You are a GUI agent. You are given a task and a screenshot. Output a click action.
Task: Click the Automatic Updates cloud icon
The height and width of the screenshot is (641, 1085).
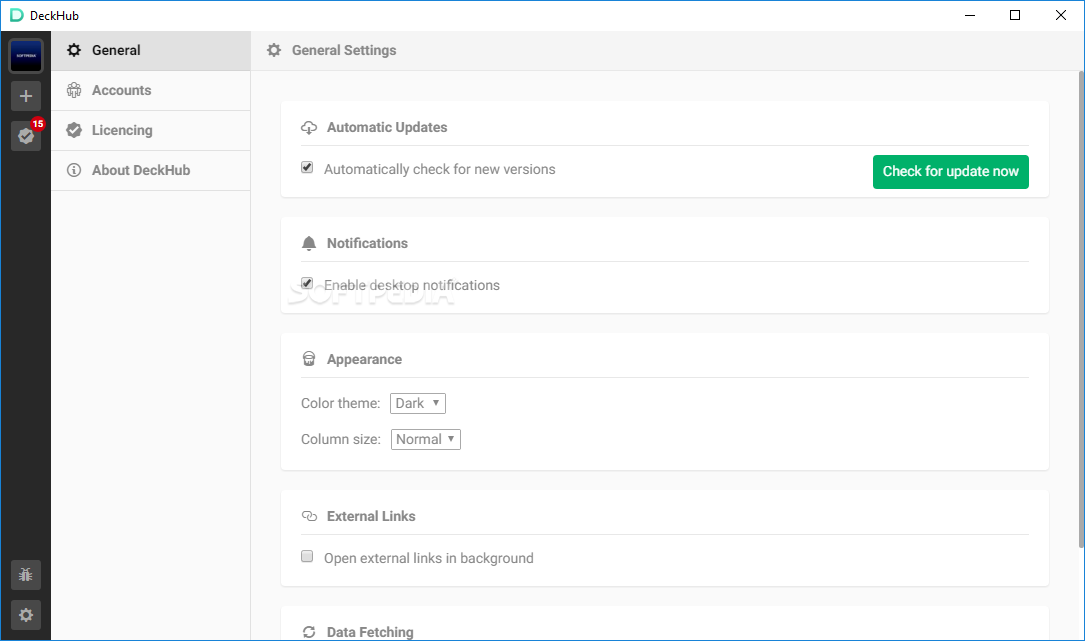309,127
